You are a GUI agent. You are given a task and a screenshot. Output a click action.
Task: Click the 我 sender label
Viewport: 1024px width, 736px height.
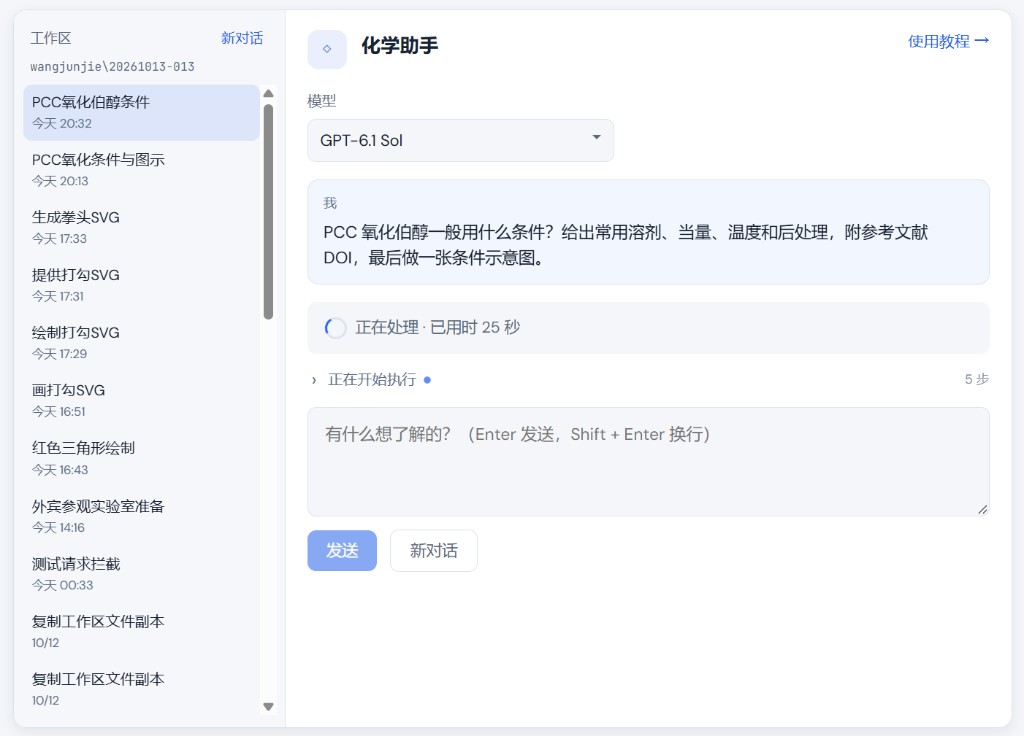coord(330,203)
